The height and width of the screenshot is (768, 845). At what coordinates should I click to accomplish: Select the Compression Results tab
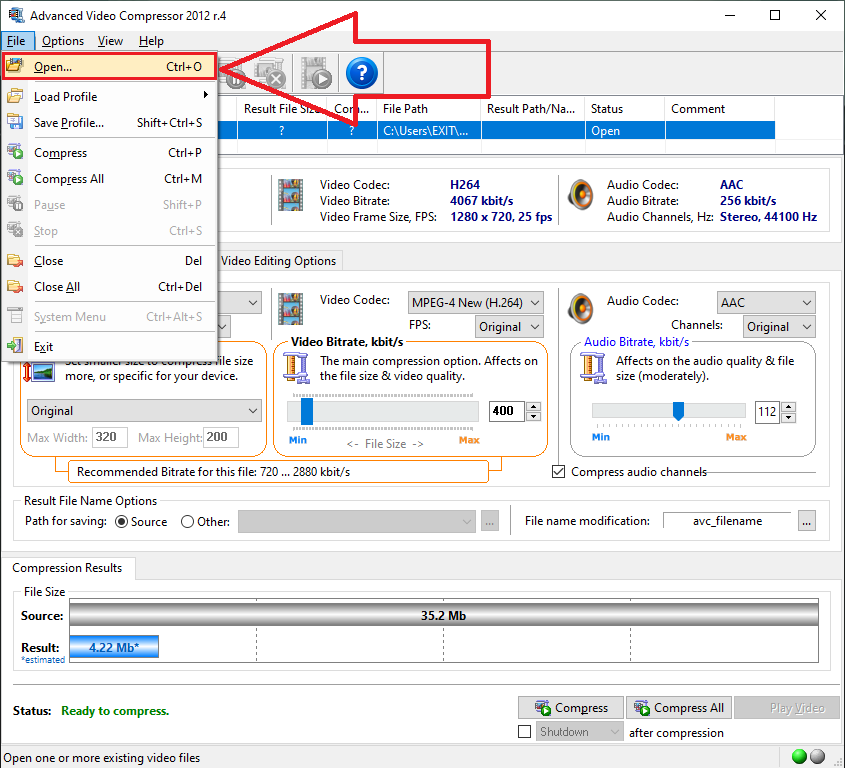[67, 568]
